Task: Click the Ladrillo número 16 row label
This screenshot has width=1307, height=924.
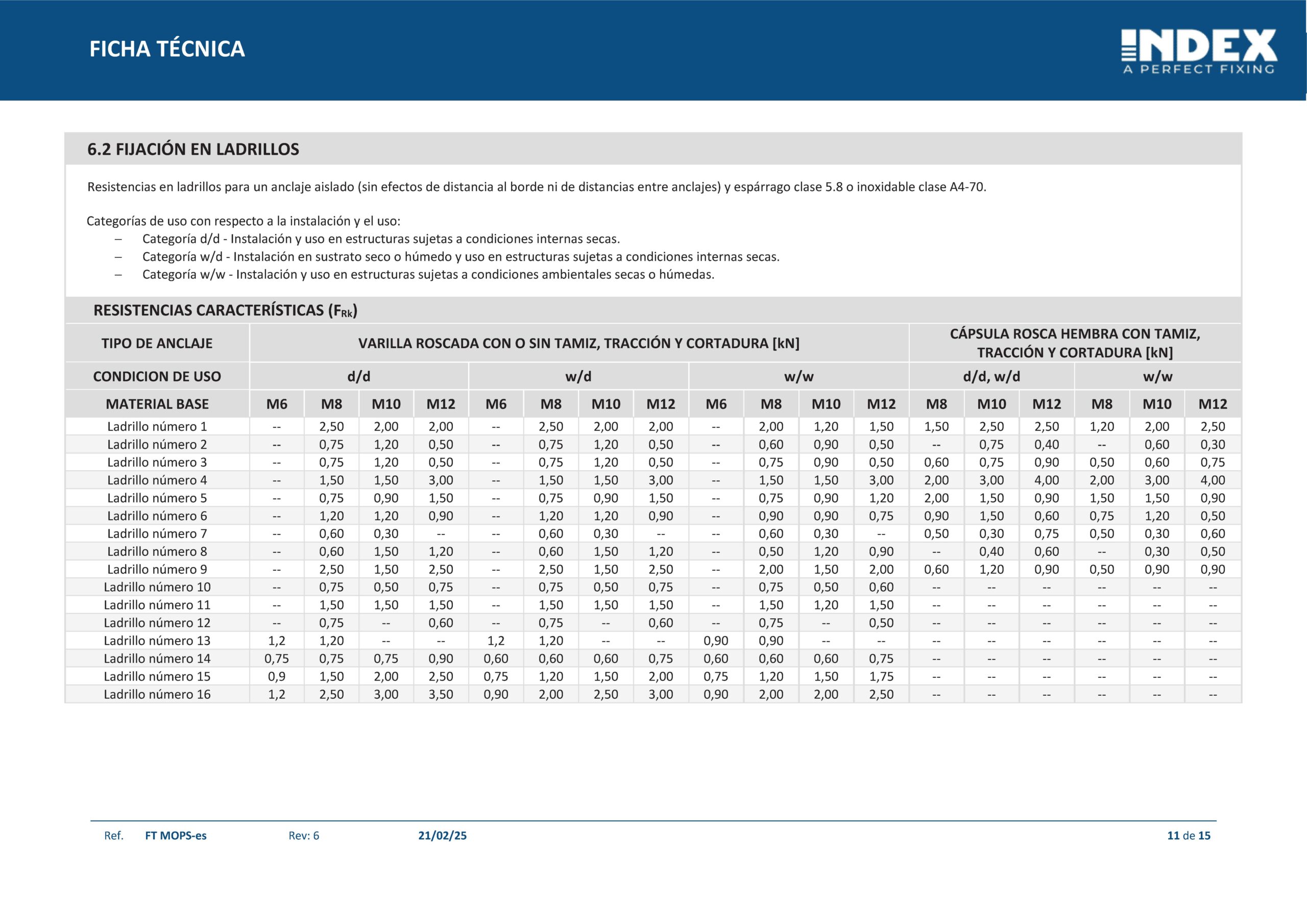Action: tap(157, 694)
